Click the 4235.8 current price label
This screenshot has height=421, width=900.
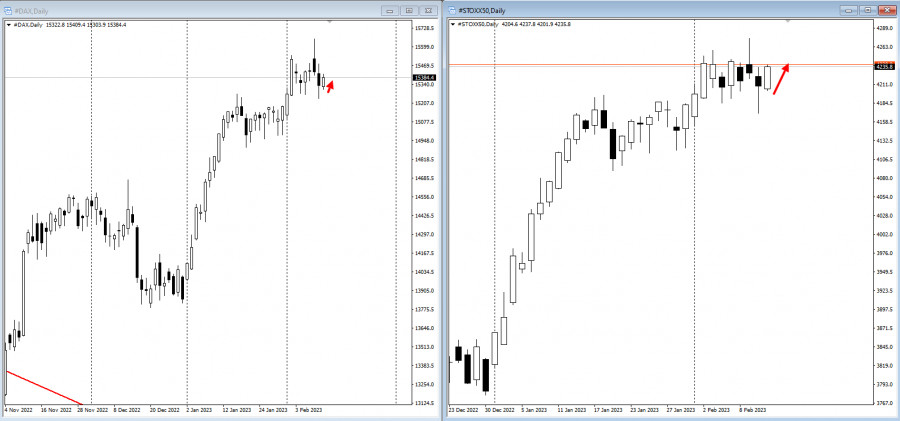point(883,66)
